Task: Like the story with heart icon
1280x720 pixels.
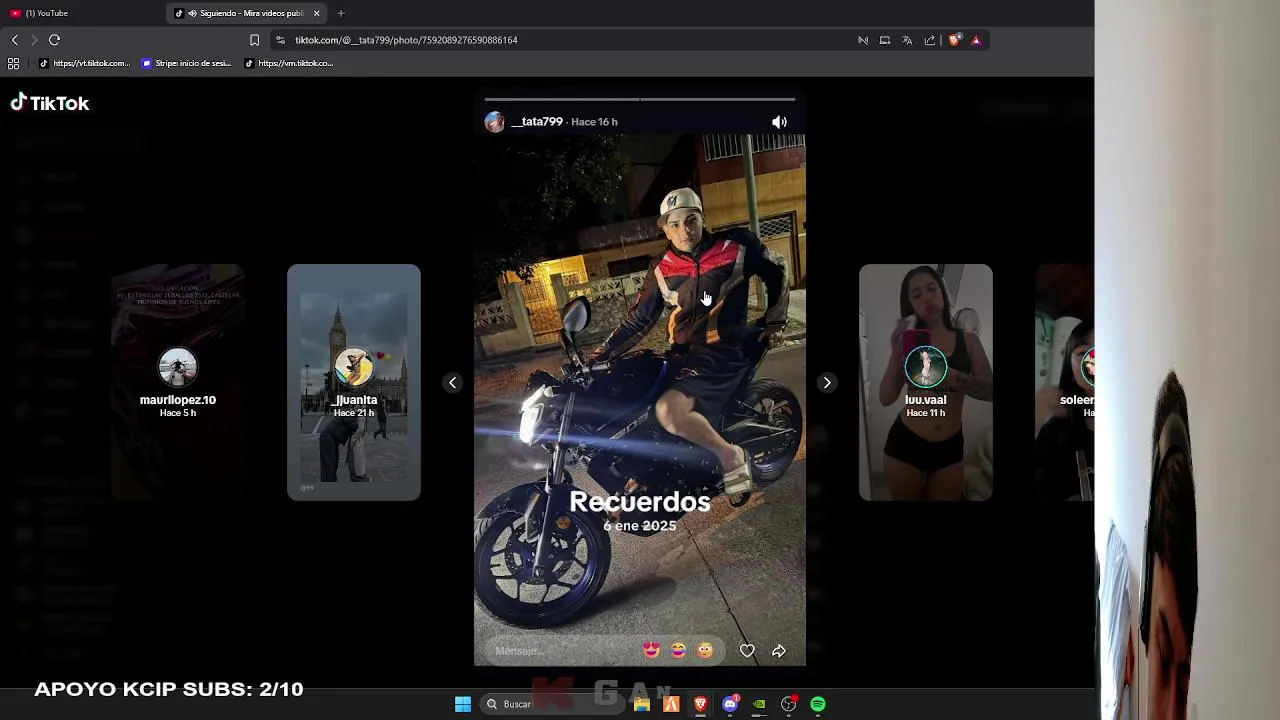Action: tap(747, 651)
